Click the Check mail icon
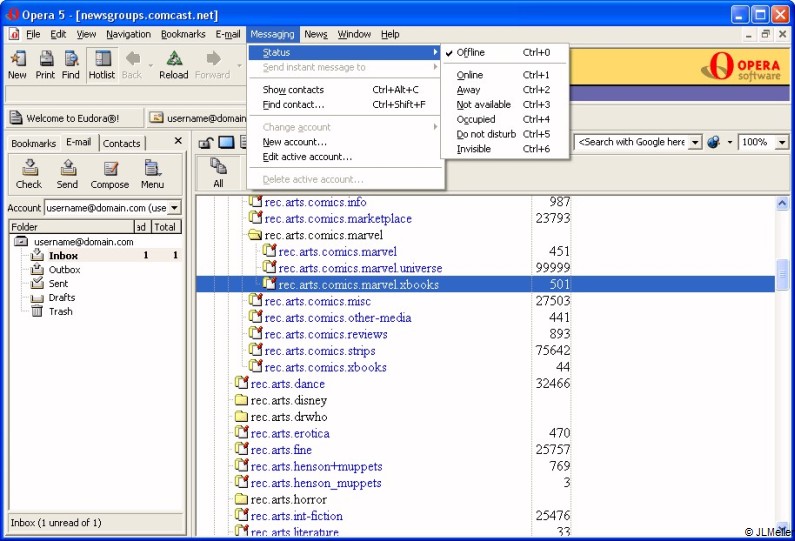 click(x=29, y=174)
